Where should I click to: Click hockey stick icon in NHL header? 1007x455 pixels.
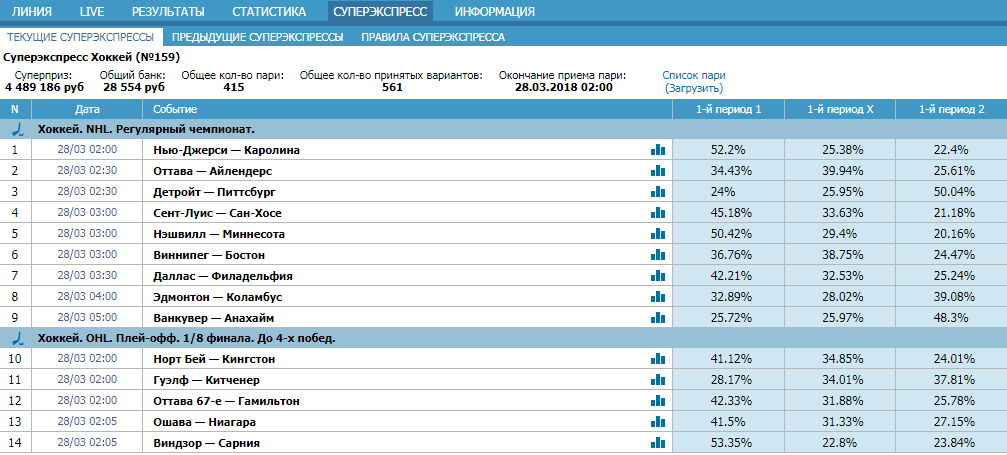(19, 129)
